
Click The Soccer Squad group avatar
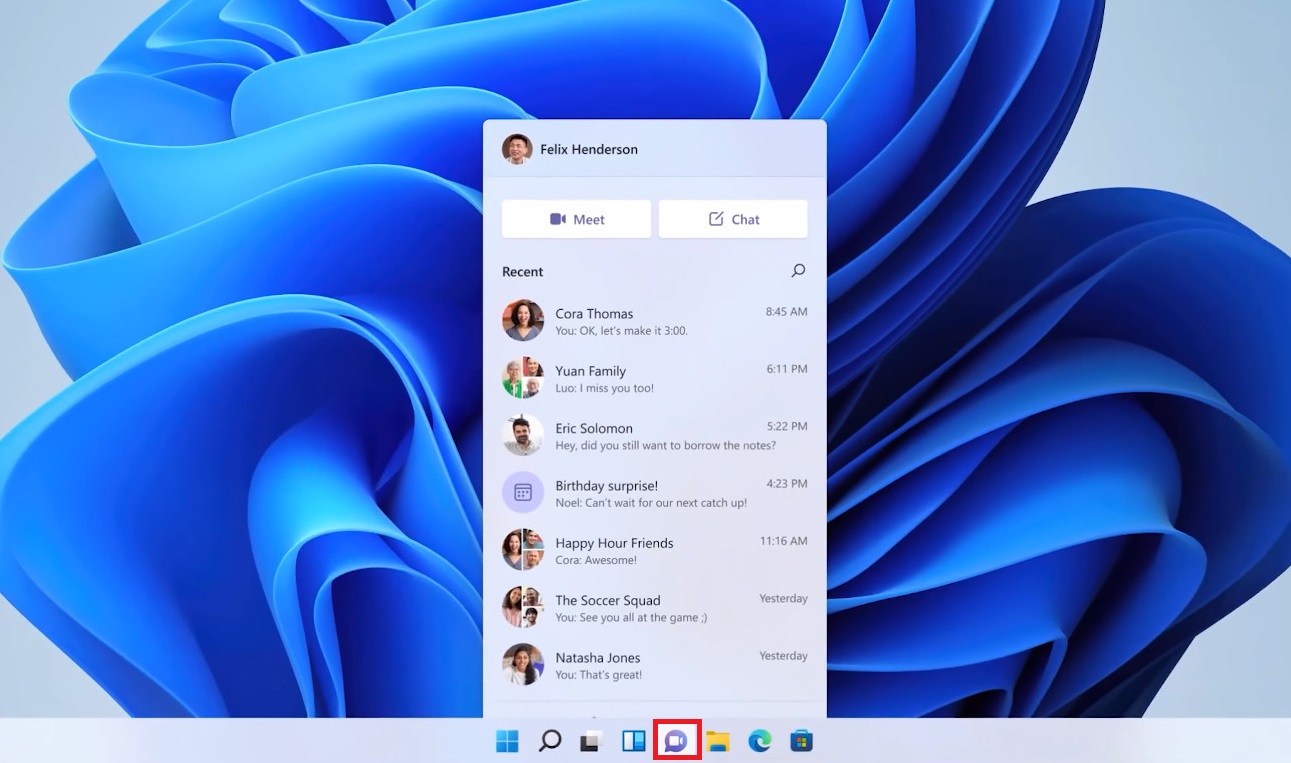523,607
